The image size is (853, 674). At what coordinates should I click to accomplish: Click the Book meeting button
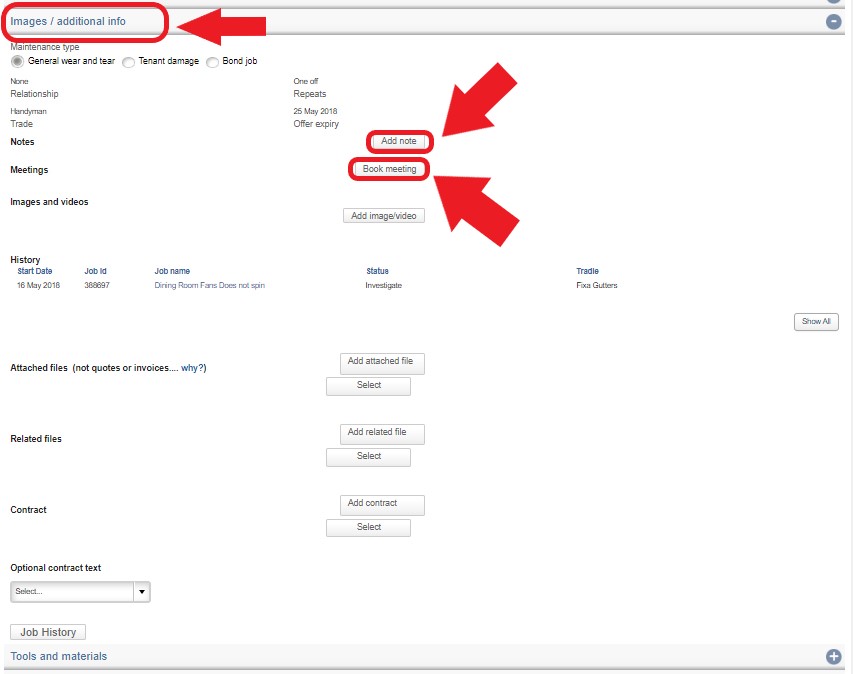pos(389,169)
